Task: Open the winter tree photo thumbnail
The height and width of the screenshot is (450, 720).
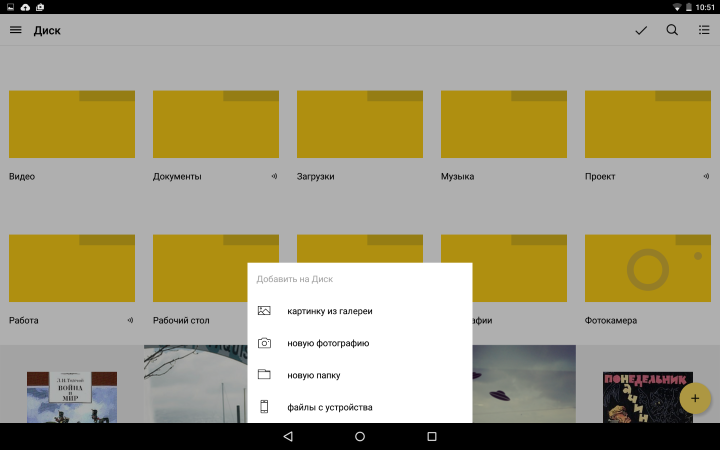Action: click(x=196, y=384)
